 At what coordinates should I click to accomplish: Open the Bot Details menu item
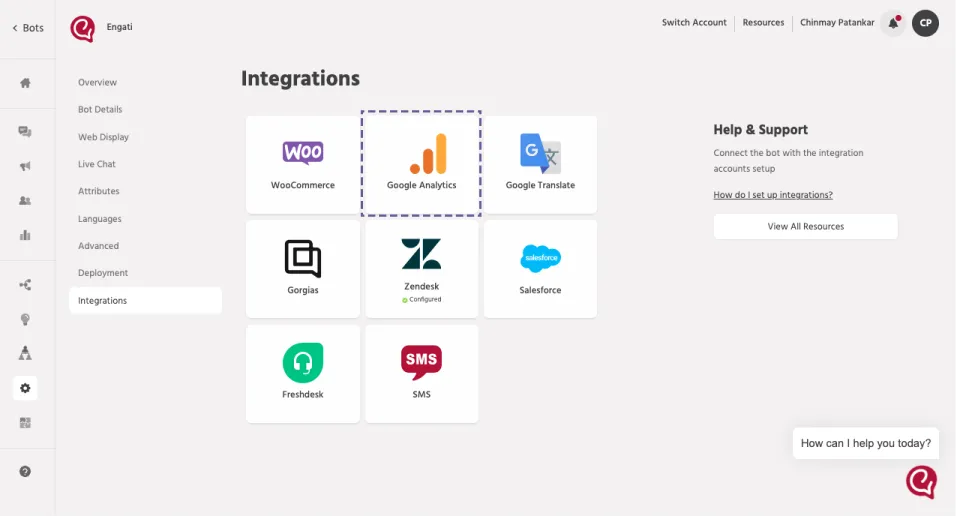(x=100, y=109)
